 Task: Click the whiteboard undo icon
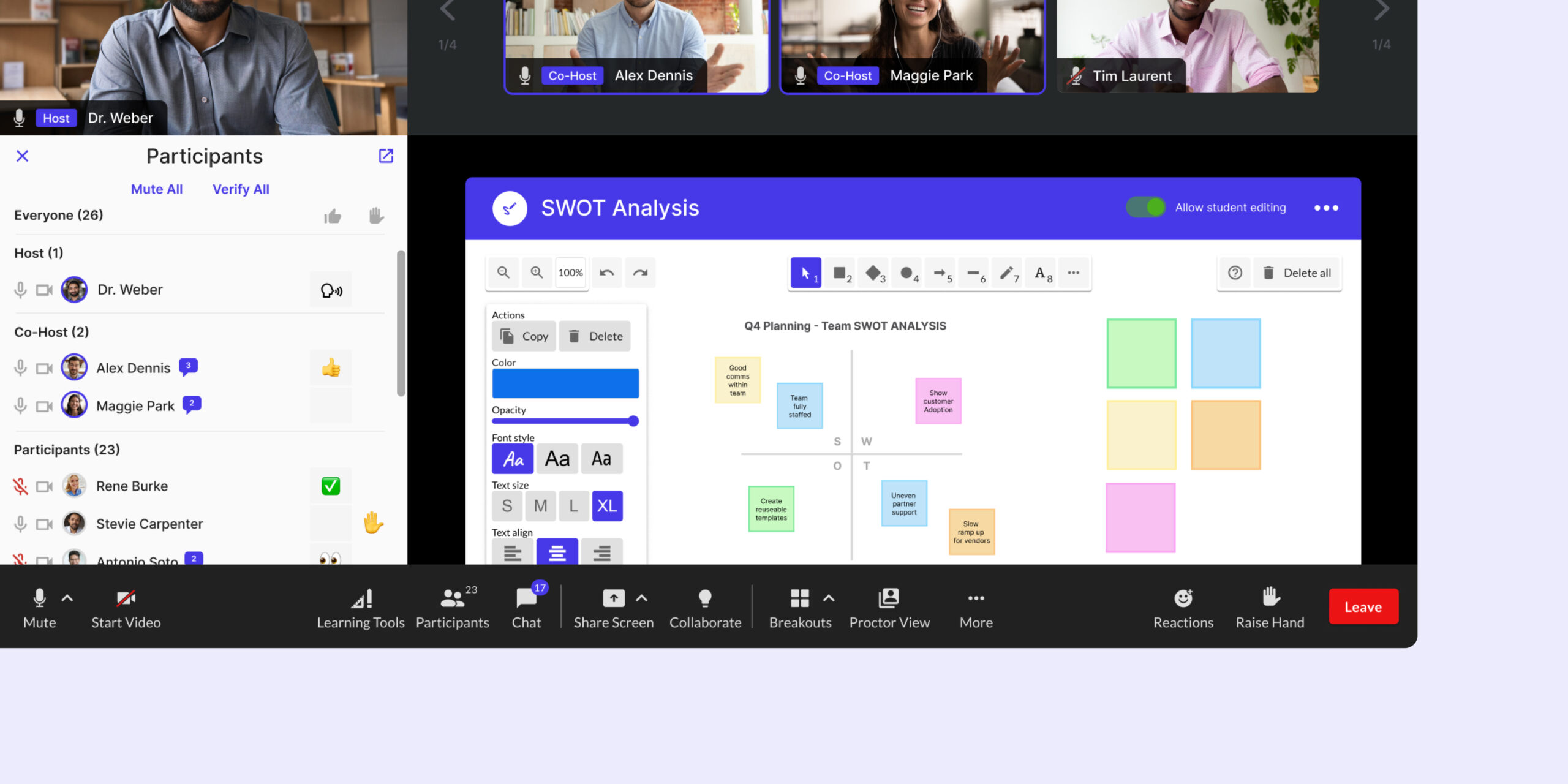point(606,273)
